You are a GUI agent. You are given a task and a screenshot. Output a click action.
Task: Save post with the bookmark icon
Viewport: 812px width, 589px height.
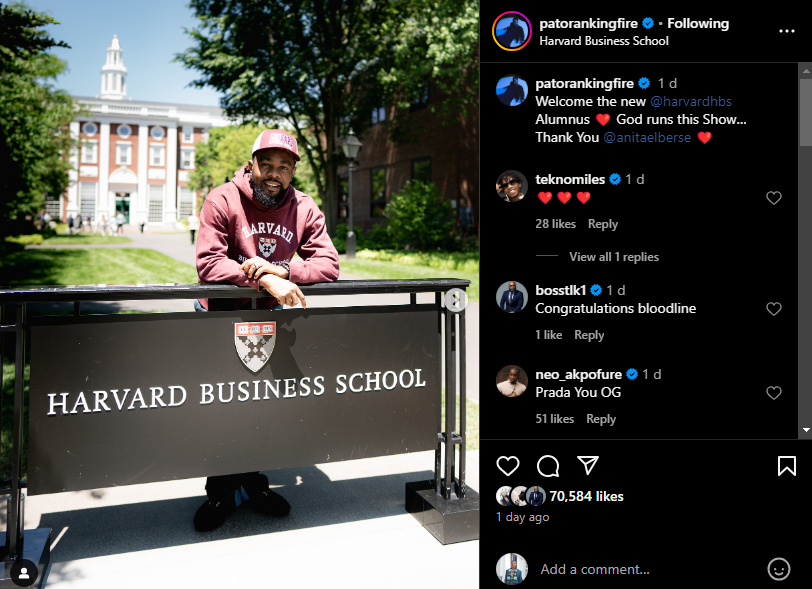(x=787, y=466)
